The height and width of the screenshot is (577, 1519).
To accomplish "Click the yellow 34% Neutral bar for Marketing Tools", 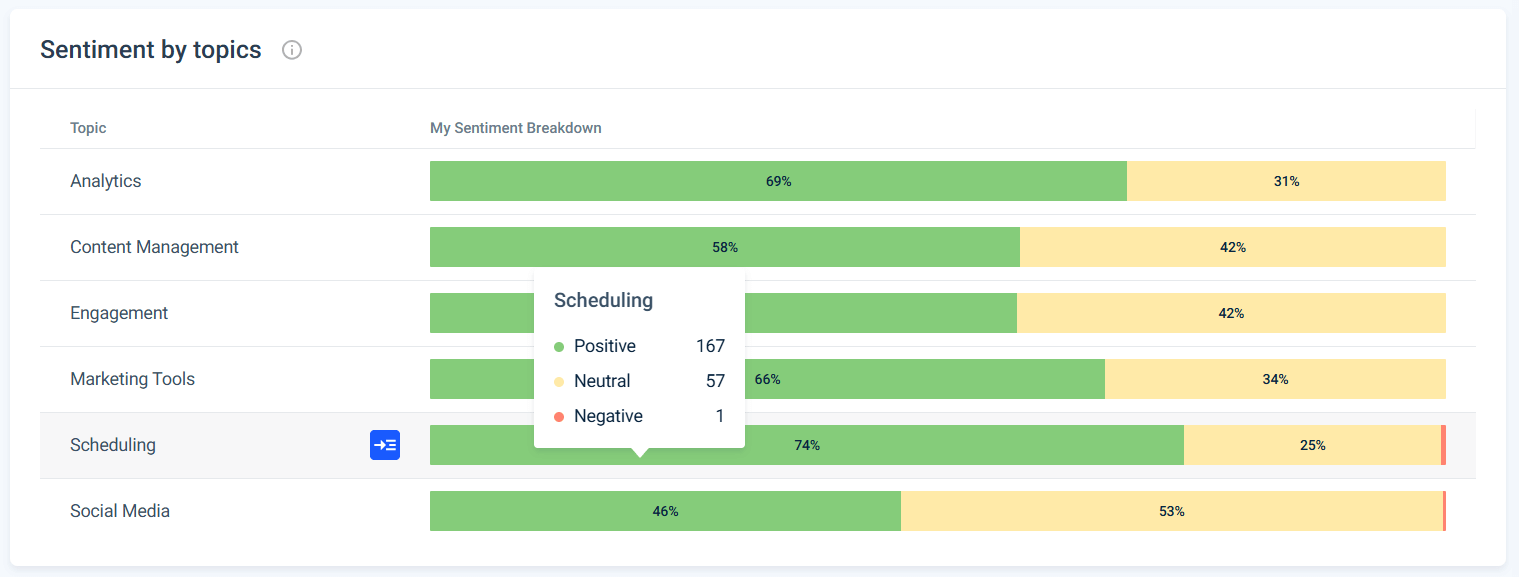I will coord(1275,379).
